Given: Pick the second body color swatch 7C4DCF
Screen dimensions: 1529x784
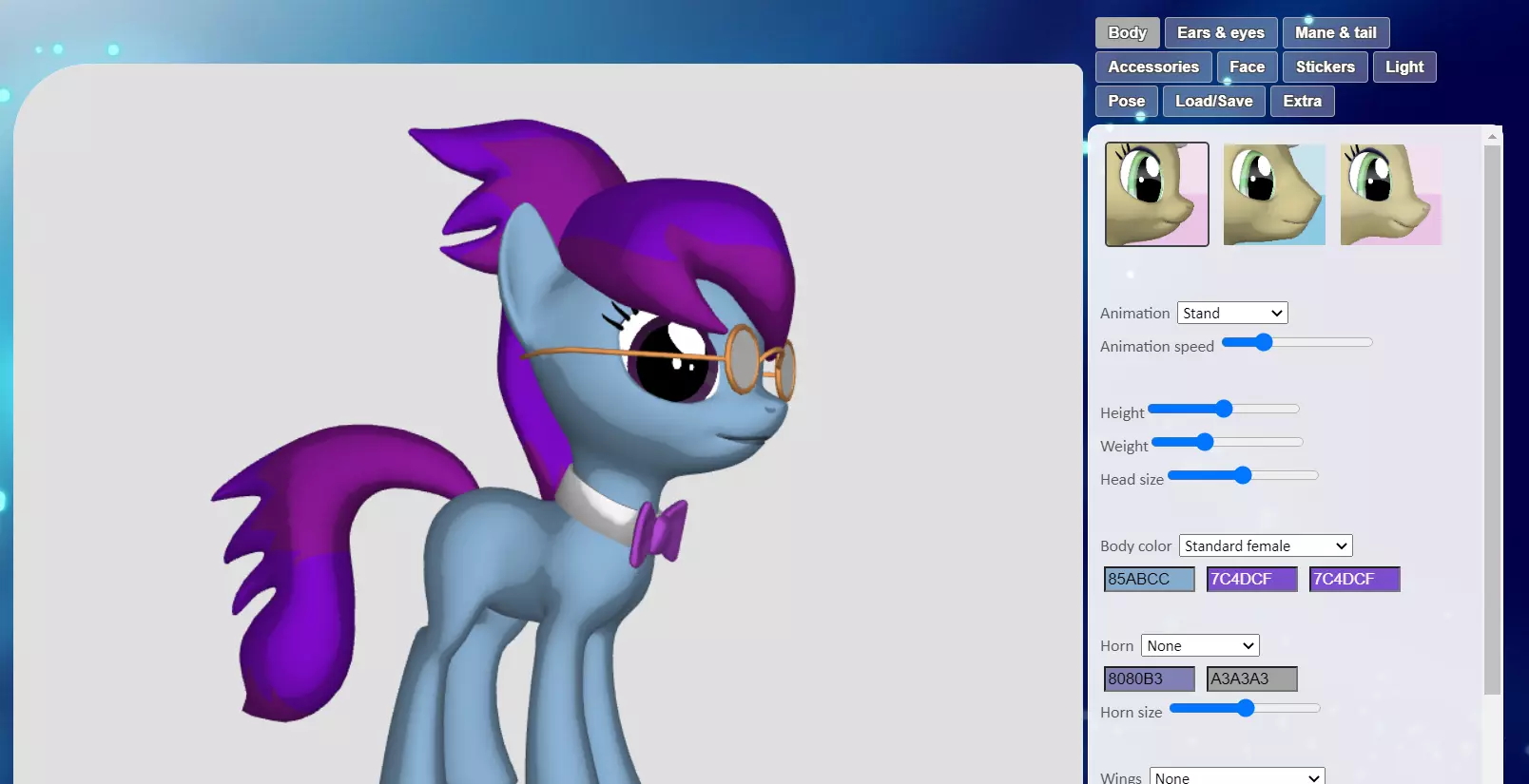Looking at the screenshot, I should point(1252,579).
